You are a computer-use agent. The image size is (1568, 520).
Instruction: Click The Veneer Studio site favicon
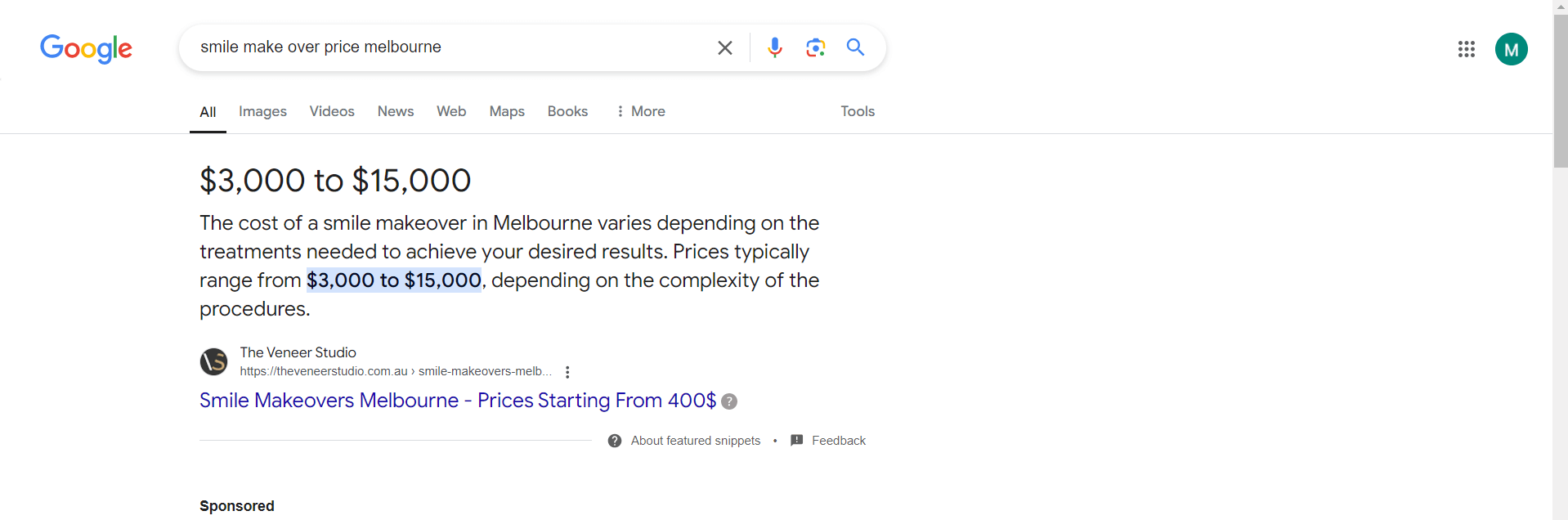214,361
